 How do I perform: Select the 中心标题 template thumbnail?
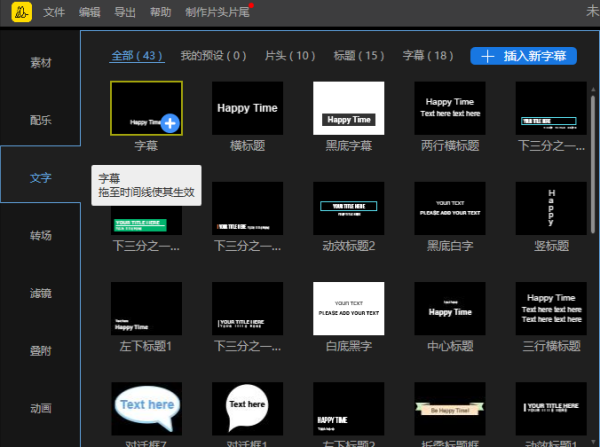(x=450, y=308)
